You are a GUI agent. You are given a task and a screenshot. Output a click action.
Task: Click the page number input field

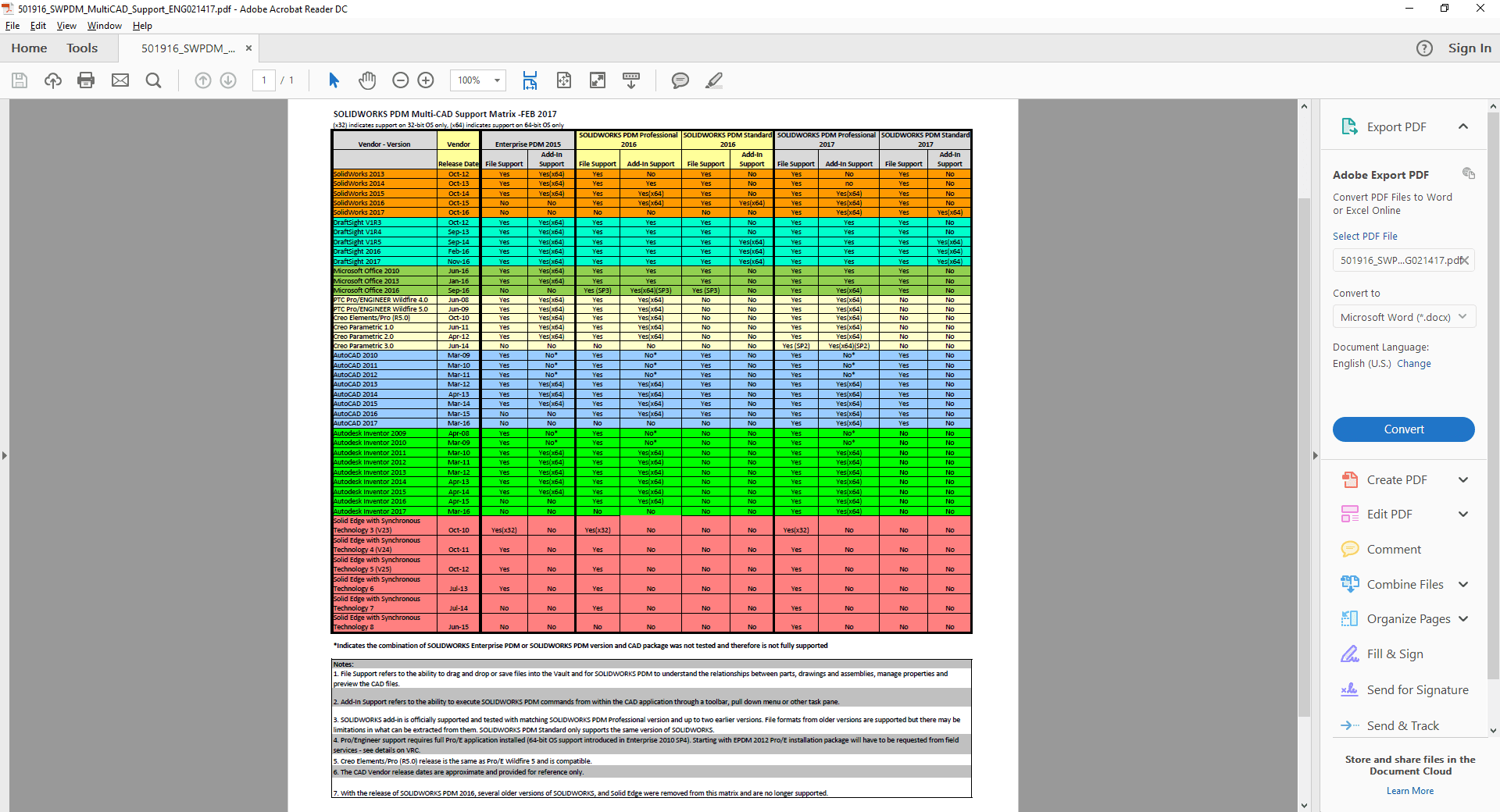tap(264, 80)
